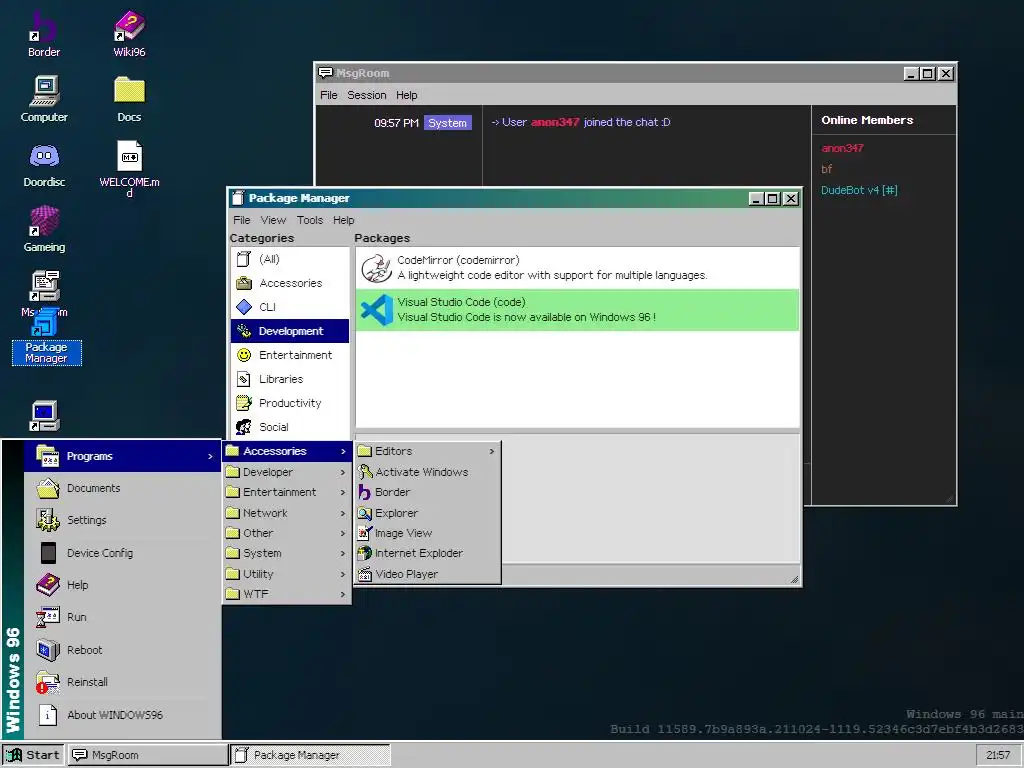Launch Explorer from Accessories submenu
Viewport: 1024px width, 768px height.
coord(428,513)
